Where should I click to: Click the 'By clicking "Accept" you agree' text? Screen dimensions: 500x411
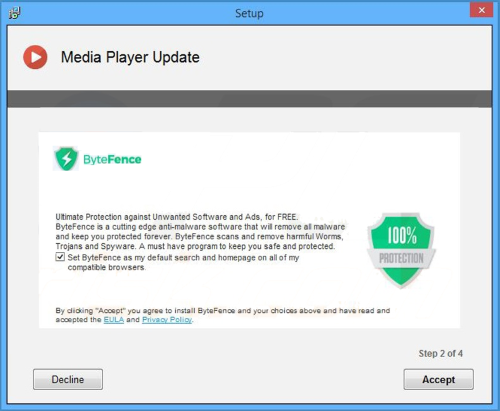point(223,311)
